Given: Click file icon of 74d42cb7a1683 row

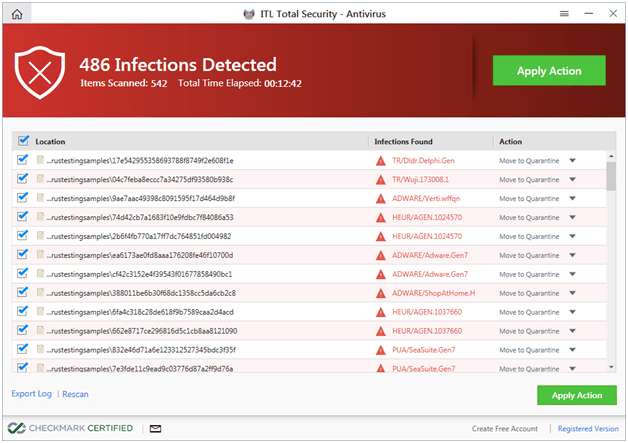Looking at the screenshot, I should coord(40,217).
